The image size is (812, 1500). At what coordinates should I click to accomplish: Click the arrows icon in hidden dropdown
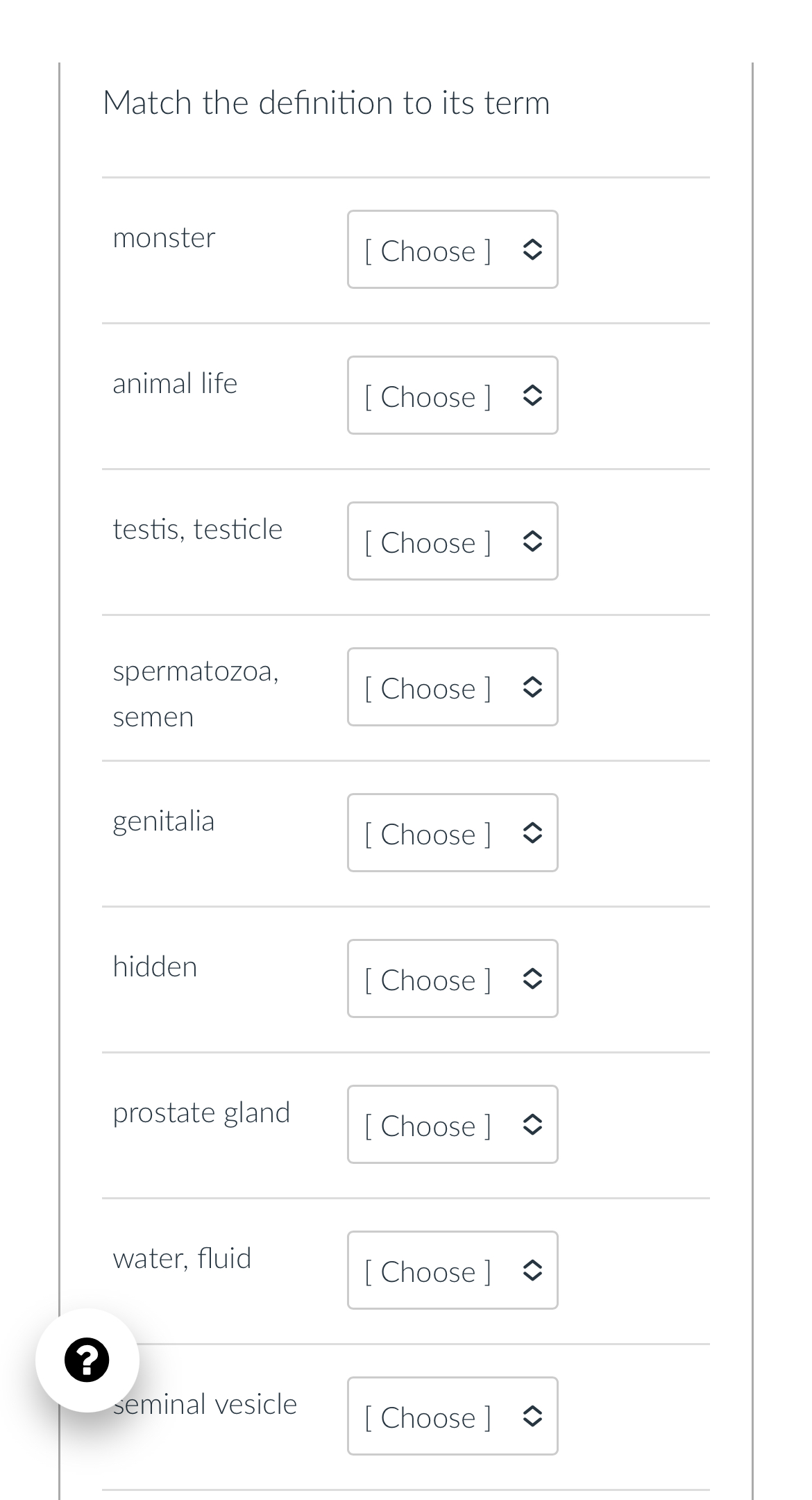click(532, 979)
